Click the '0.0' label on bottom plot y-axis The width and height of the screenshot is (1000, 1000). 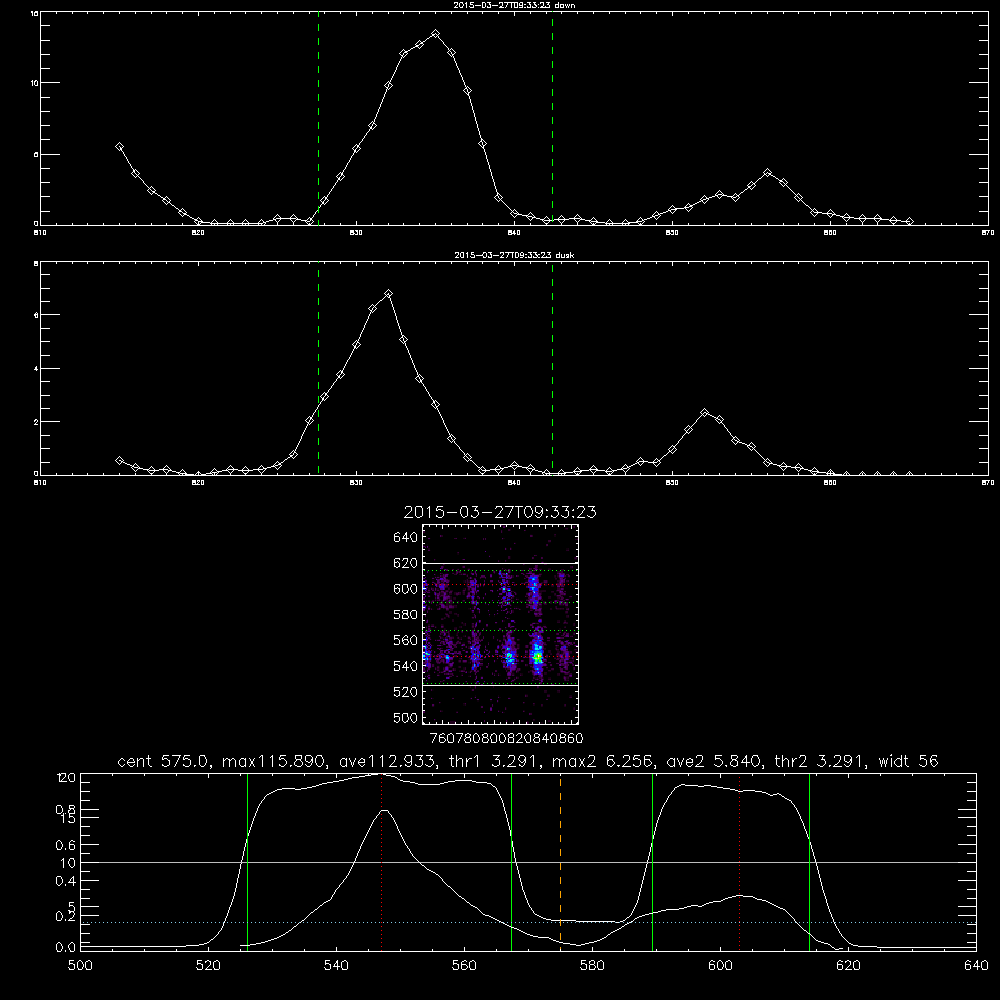[x=66, y=948]
